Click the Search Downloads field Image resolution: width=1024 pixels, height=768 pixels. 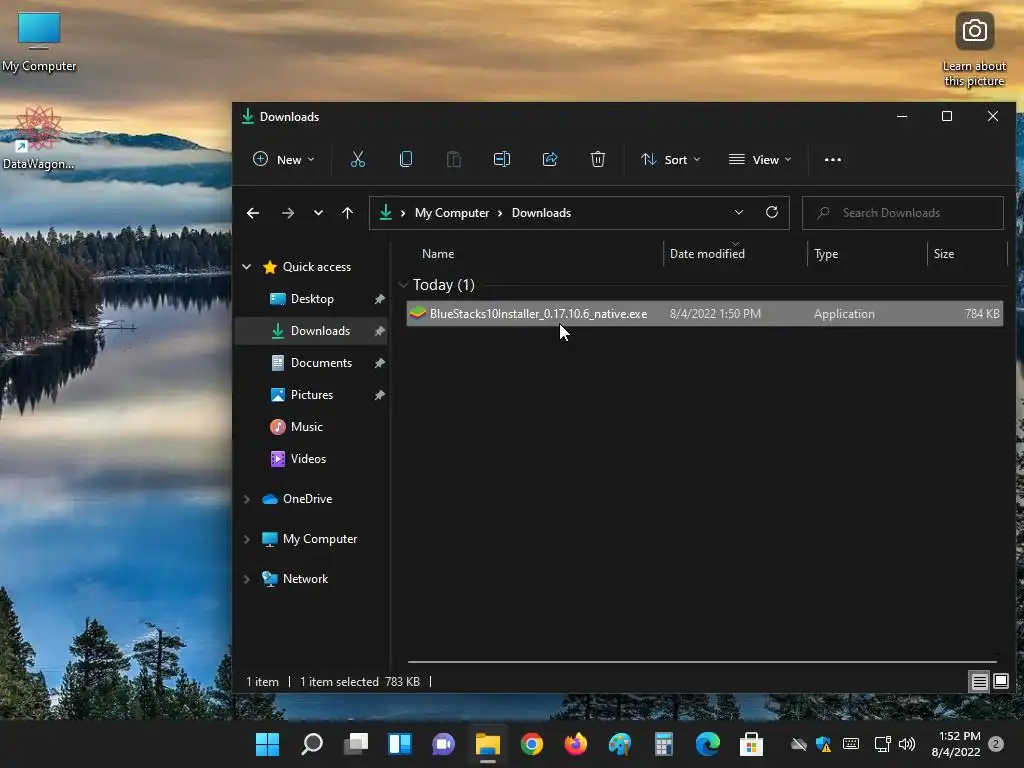click(903, 213)
